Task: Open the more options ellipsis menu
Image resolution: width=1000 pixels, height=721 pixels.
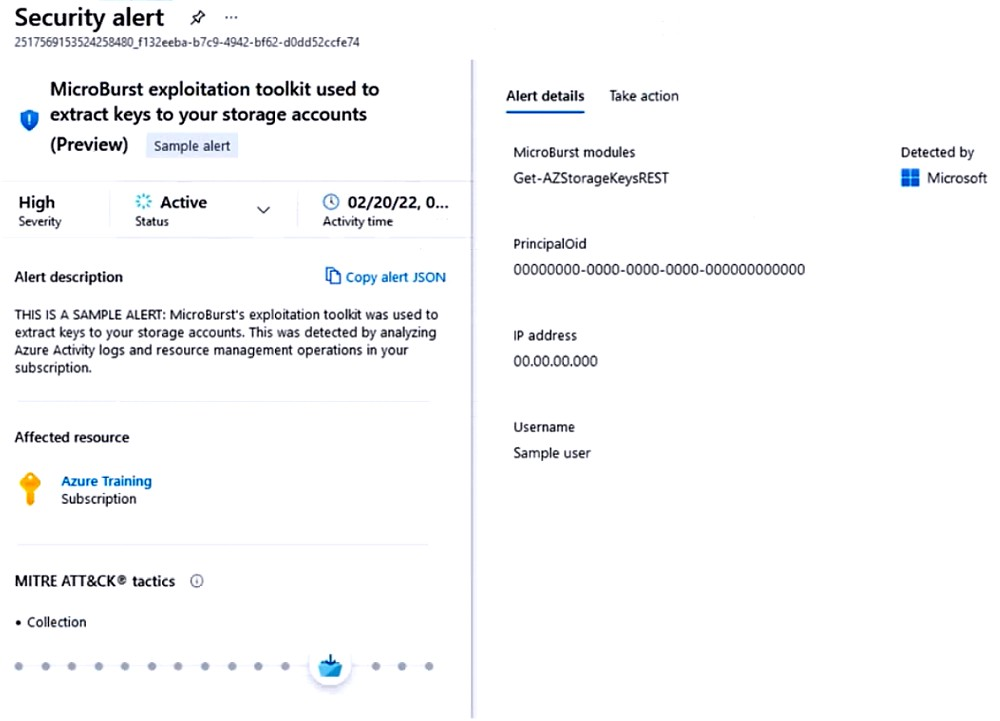Action: click(232, 18)
